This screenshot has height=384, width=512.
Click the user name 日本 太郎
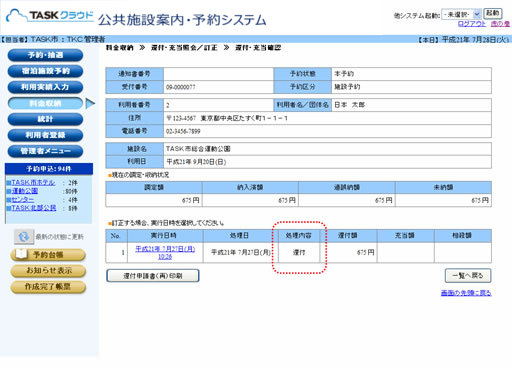point(349,105)
